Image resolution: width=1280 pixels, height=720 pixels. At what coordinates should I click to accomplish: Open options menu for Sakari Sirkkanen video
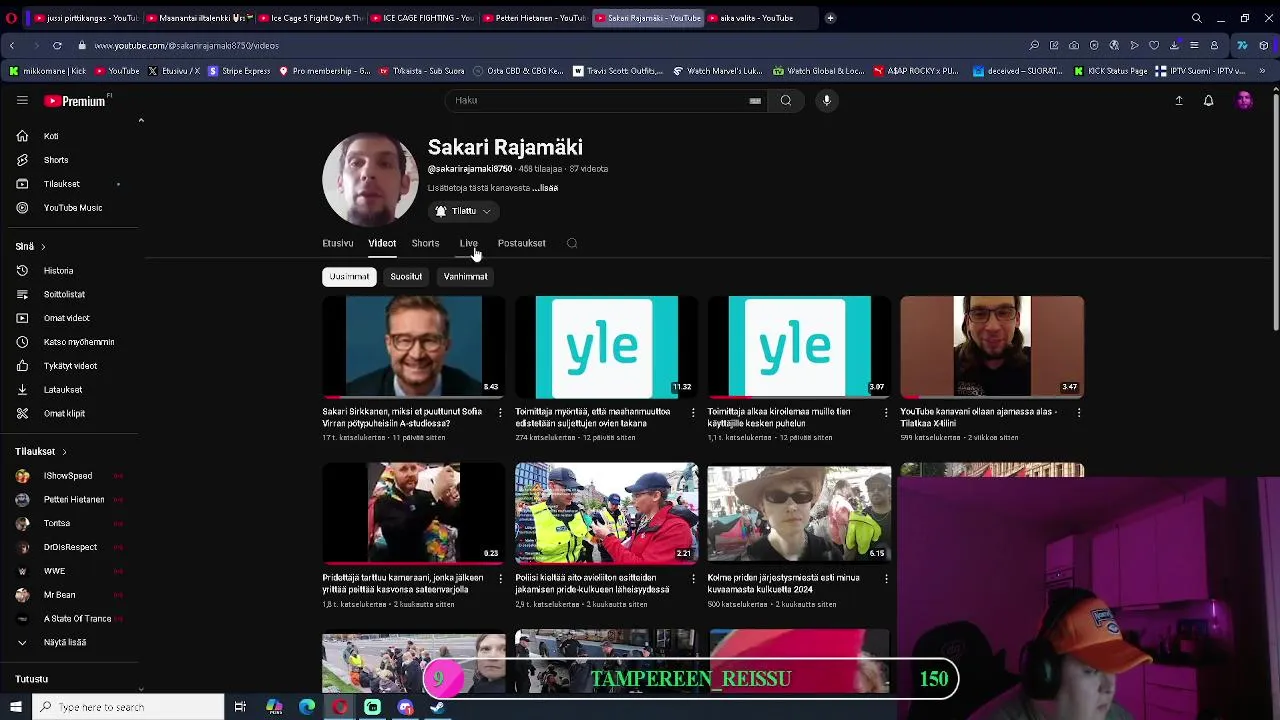point(500,412)
